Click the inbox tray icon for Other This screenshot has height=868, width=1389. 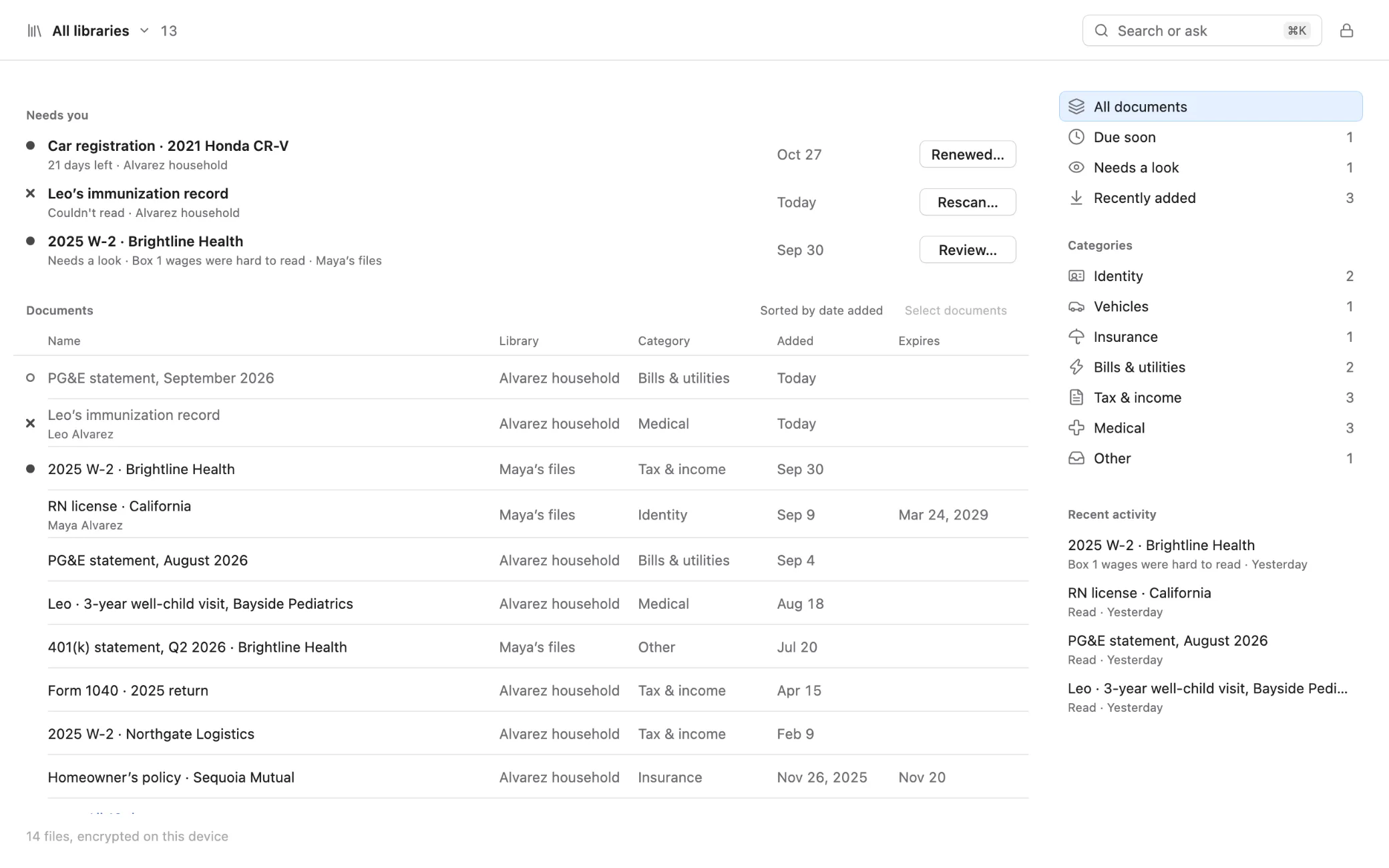[1076, 458]
